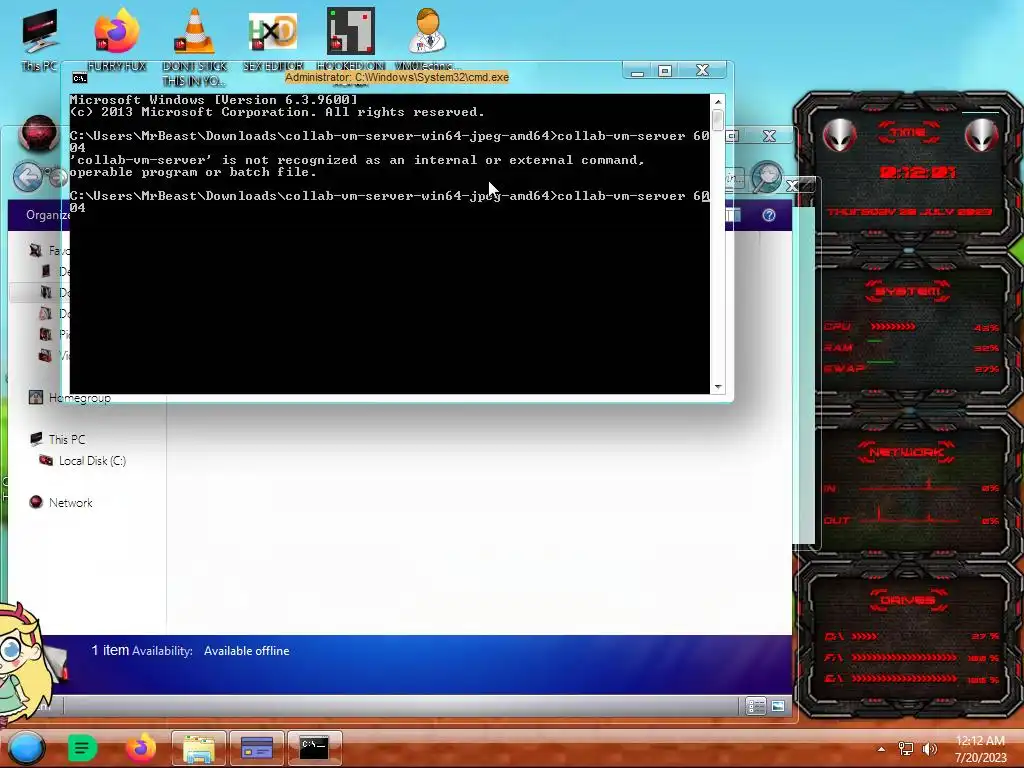Viewport: 1024px width, 768px height.
Task: Click the NETWORK header on the widget
Action: (906, 452)
